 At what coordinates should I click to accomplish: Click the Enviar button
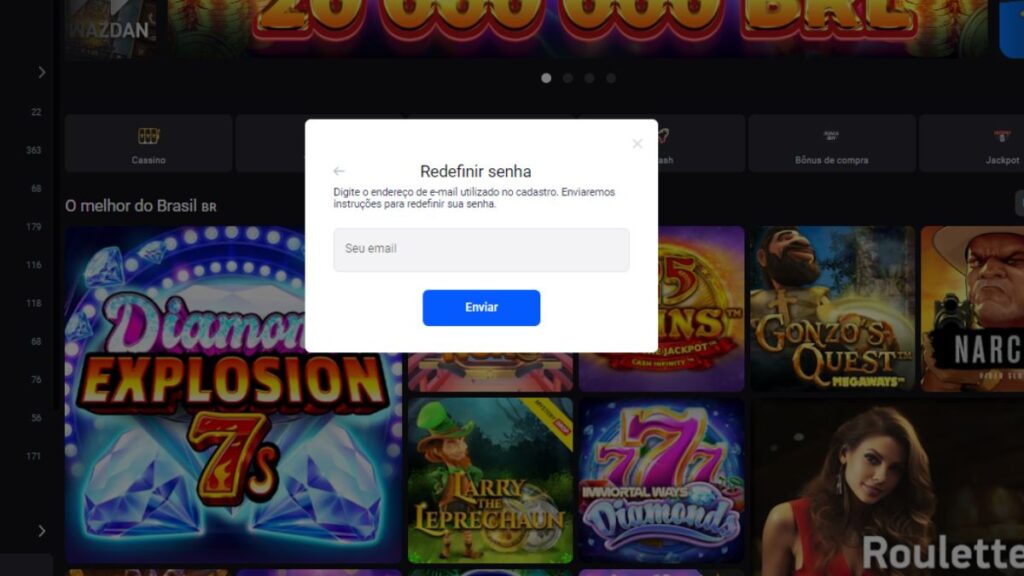(481, 308)
